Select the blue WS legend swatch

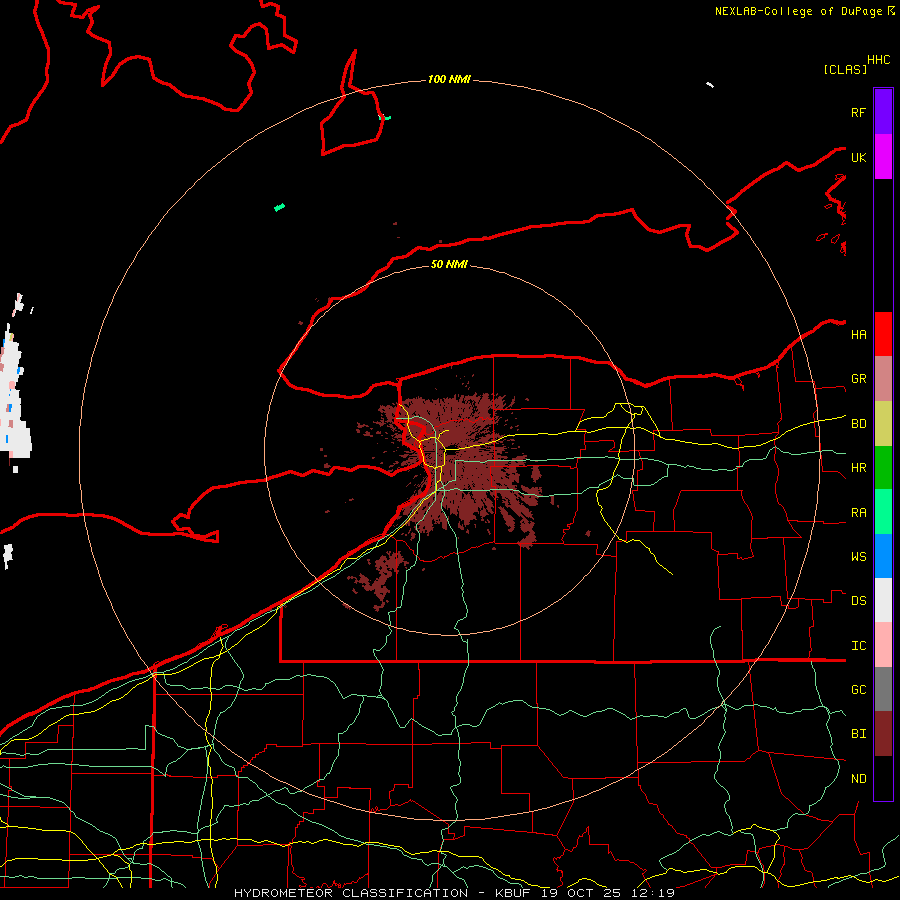pos(883,556)
